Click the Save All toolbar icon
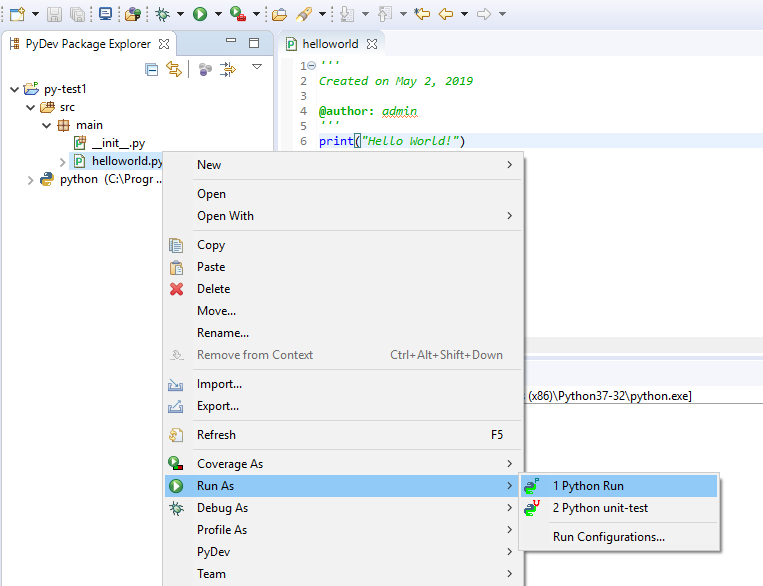The height and width of the screenshot is (586, 763). [x=77, y=14]
